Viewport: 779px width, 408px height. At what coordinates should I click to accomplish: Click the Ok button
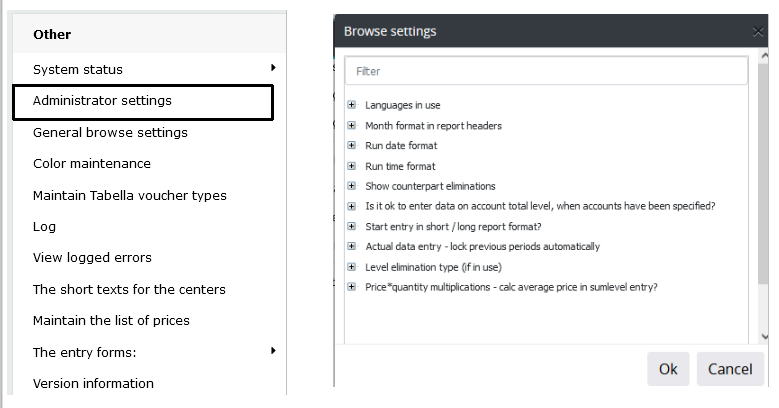668,369
